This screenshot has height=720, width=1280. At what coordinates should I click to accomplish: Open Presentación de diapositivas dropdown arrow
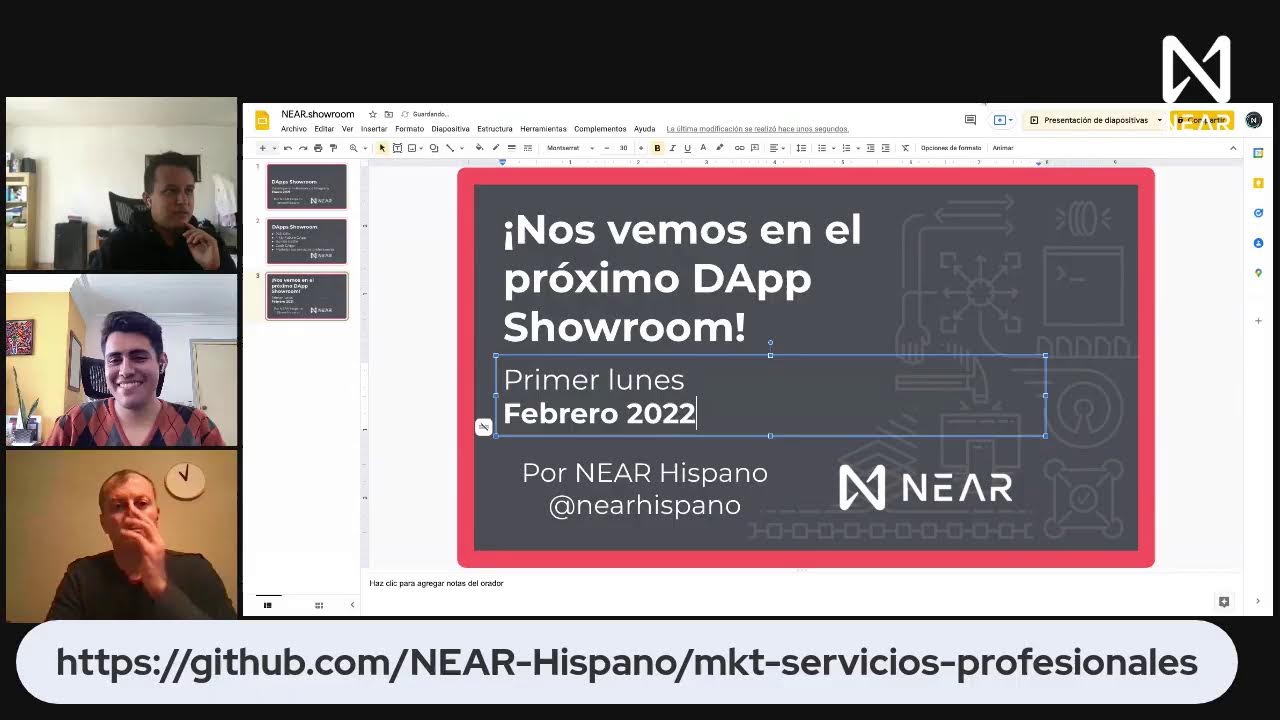tap(1159, 120)
